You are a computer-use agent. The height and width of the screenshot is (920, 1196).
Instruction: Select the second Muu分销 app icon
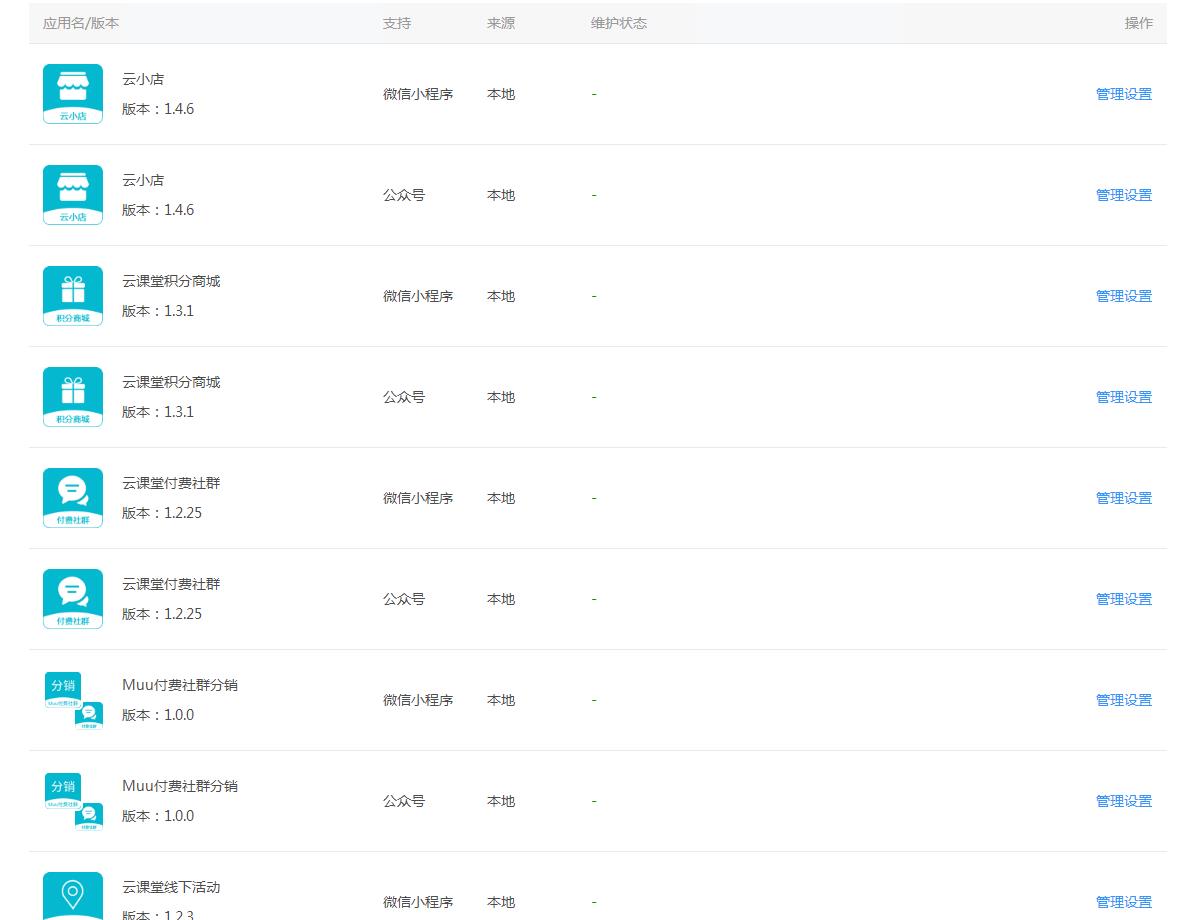pyautogui.click(x=72, y=800)
